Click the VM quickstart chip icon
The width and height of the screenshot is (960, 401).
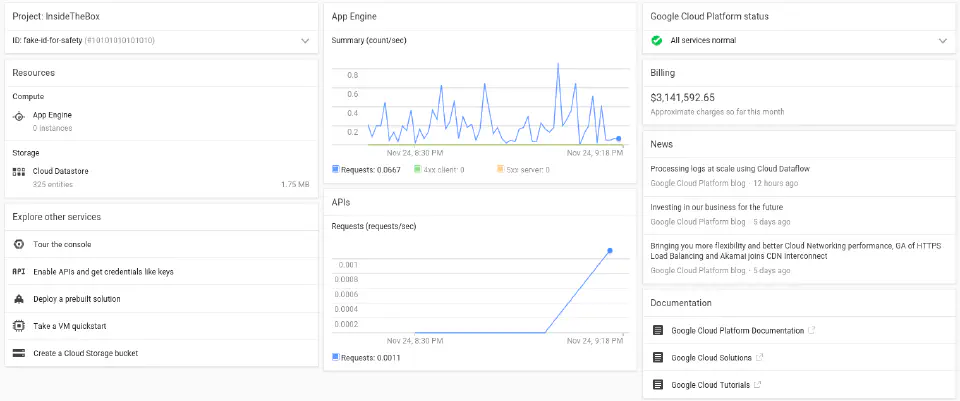coord(19,326)
